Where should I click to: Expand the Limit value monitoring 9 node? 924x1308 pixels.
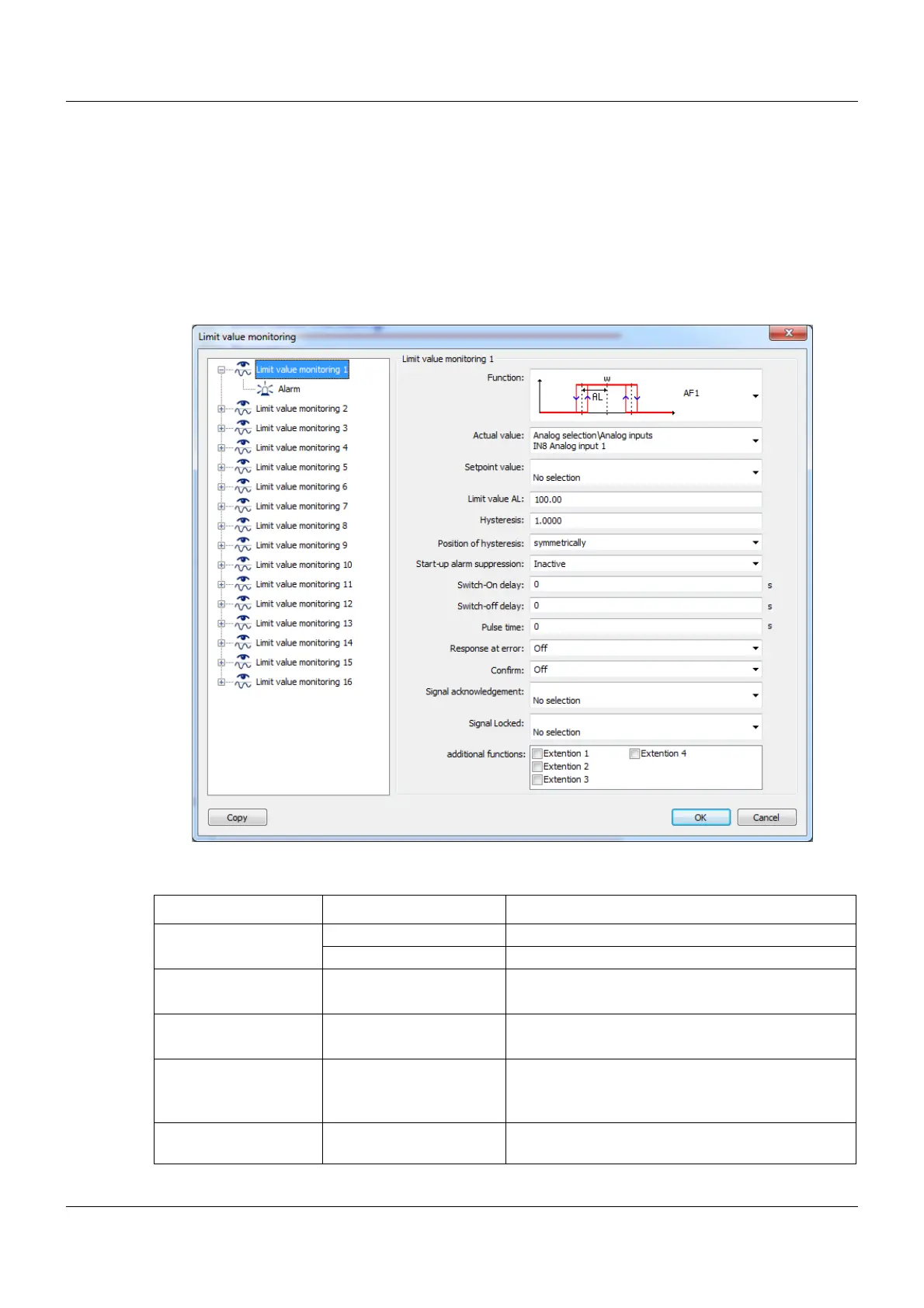click(x=221, y=545)
